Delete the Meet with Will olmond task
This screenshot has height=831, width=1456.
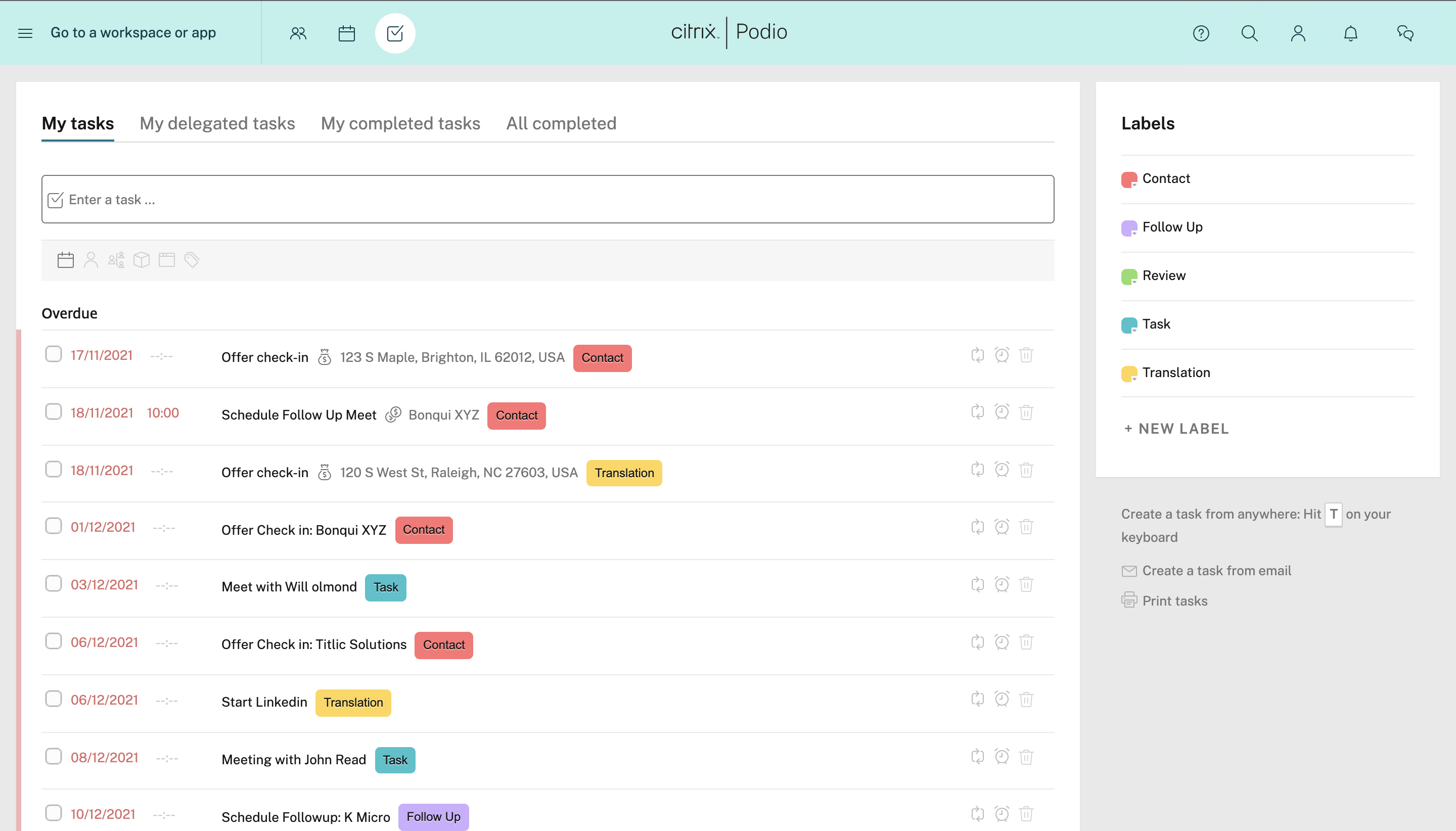1026,584
